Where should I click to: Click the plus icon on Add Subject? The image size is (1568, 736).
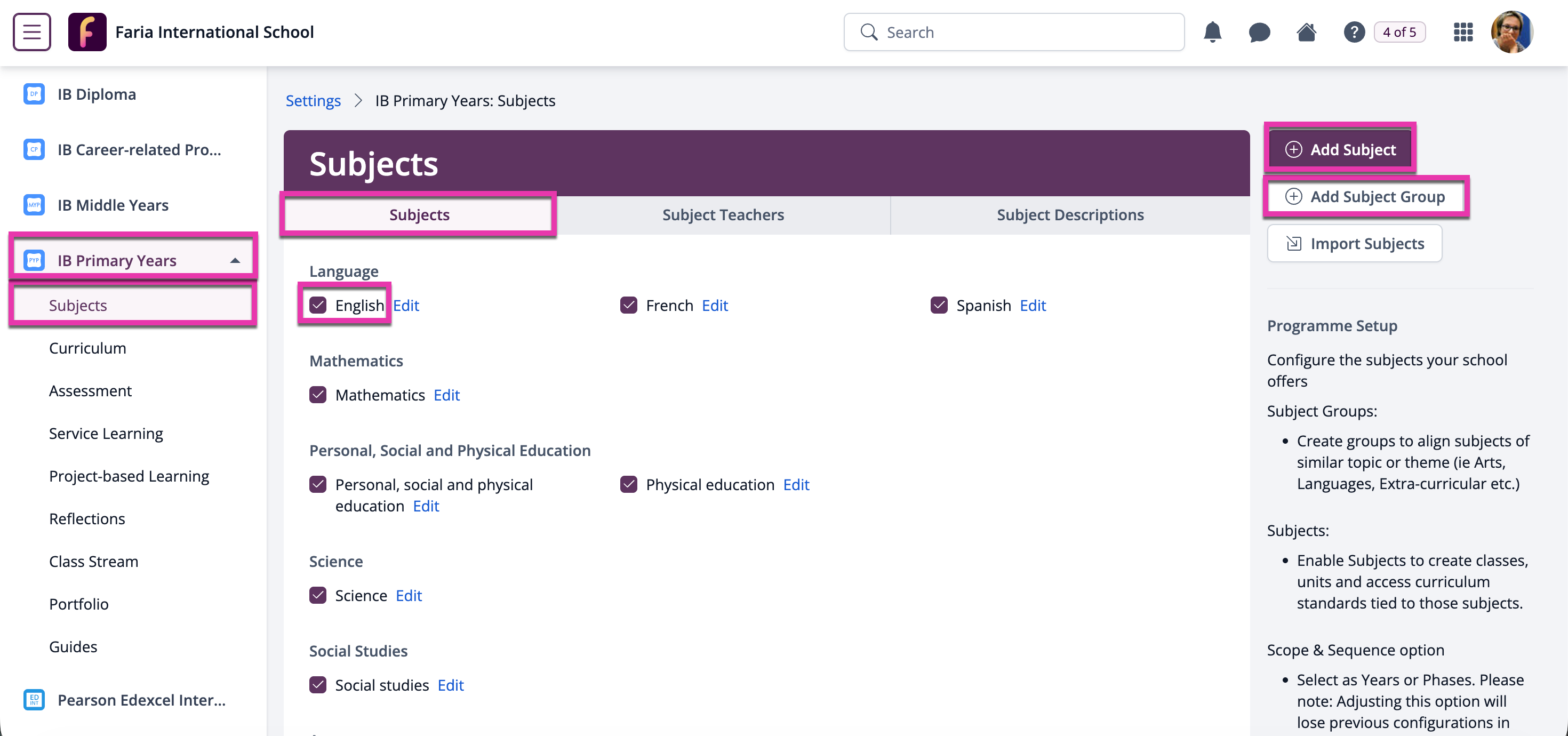tap(1293, 150)
